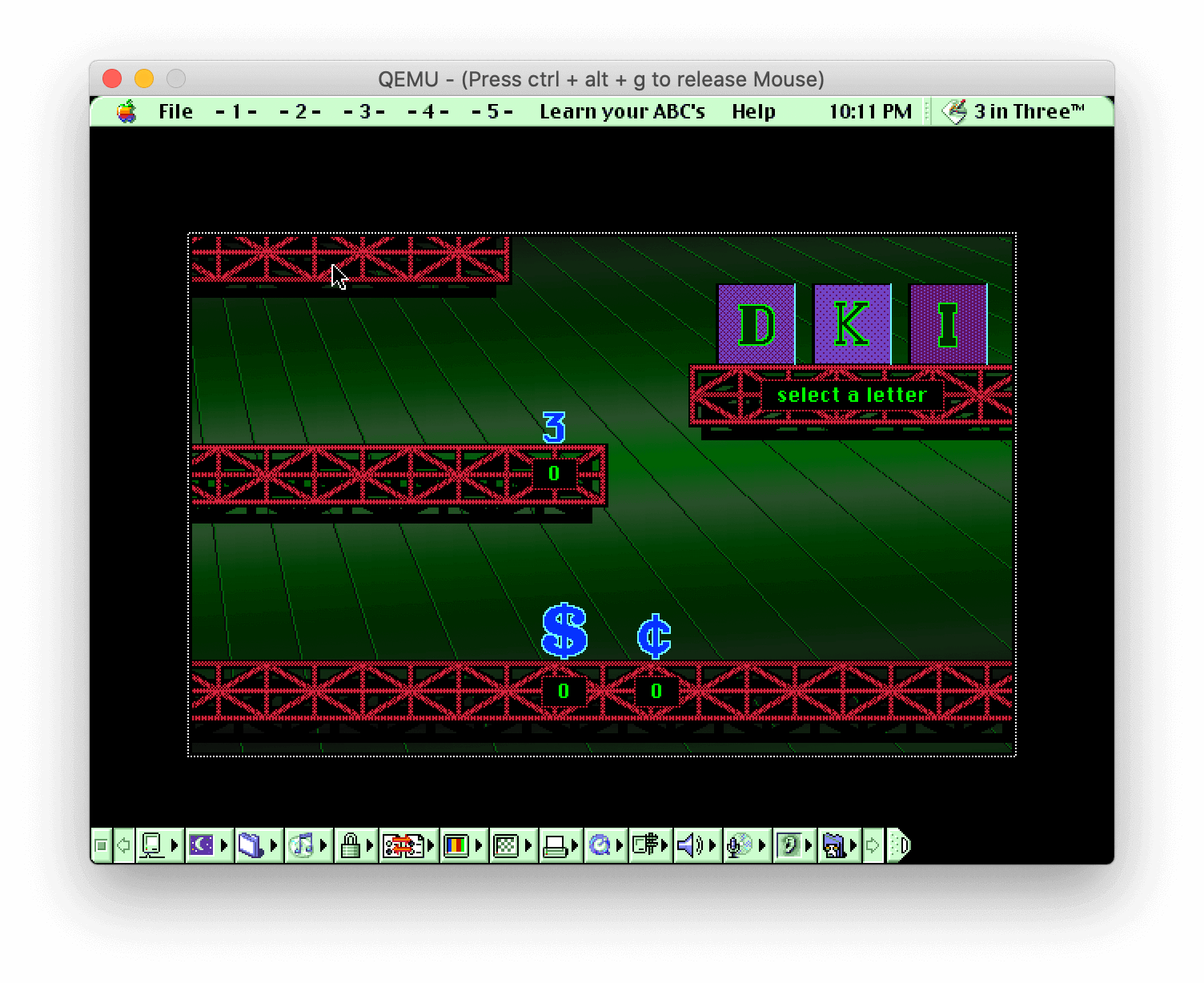Open the QuickTime settings module
The height and width of the screenshot is (983, 1204).
606,845
